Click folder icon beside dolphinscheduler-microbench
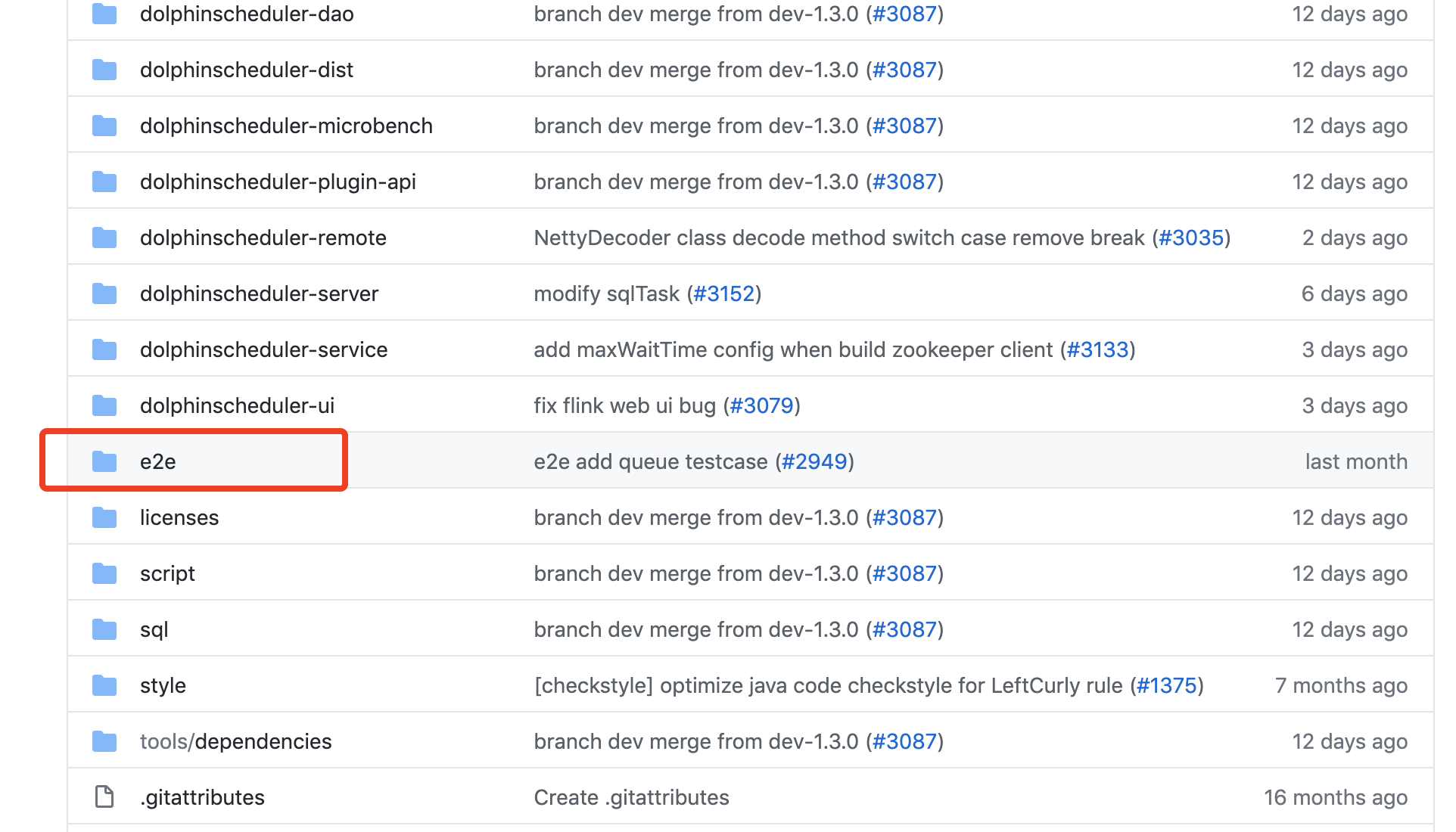 tap(104, 126)
